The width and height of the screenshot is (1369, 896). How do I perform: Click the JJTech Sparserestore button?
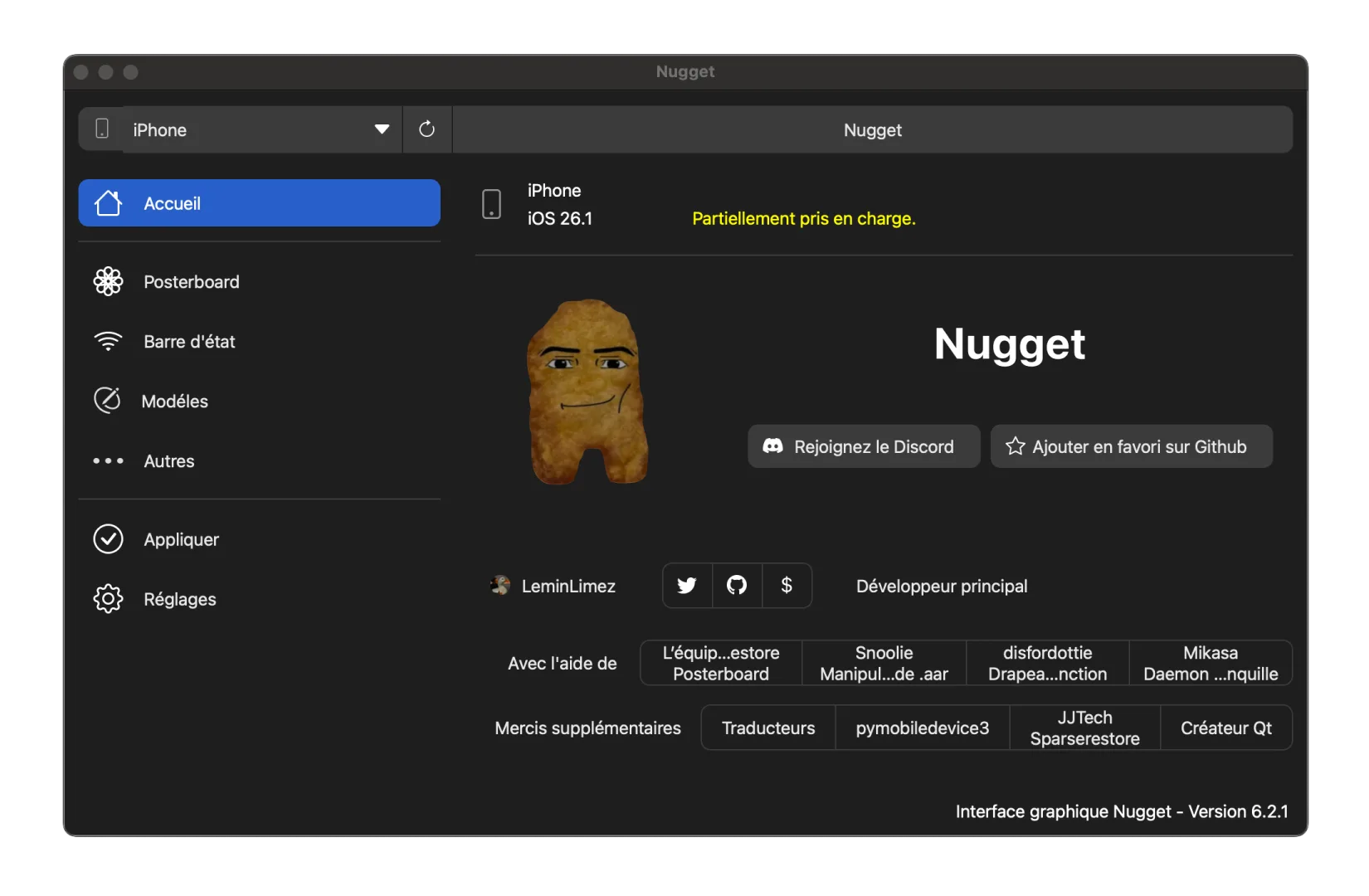(1085, 728)
